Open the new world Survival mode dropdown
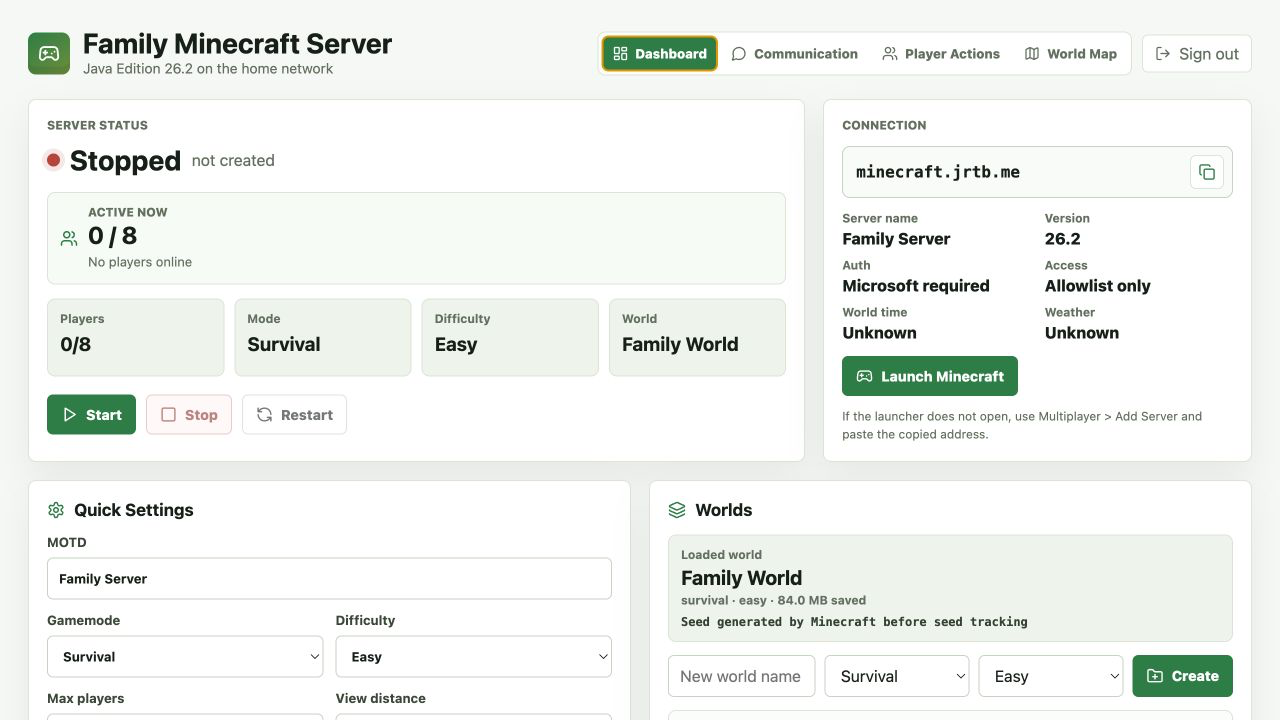Image resolution: width=1280 pixels, height=720 pixels. pos(897,676)
